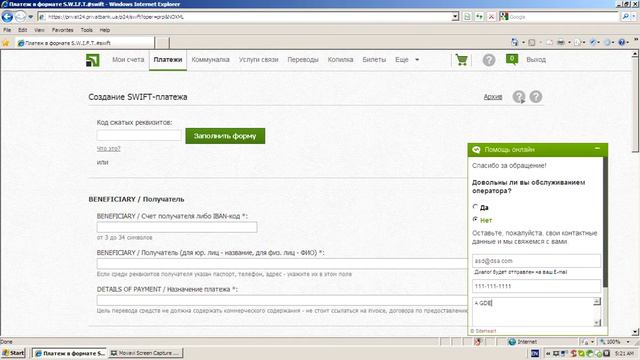The height and width of the screenshot is (360, 640).
Task: Open the green messages bubble icon
Action: [511, 60]
